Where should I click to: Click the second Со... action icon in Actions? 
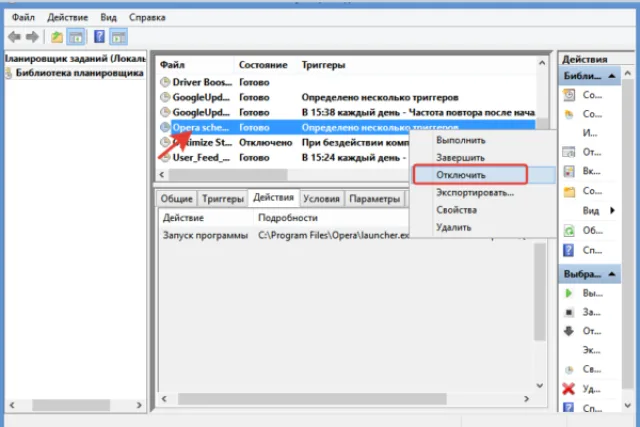[x=569, y=114]
